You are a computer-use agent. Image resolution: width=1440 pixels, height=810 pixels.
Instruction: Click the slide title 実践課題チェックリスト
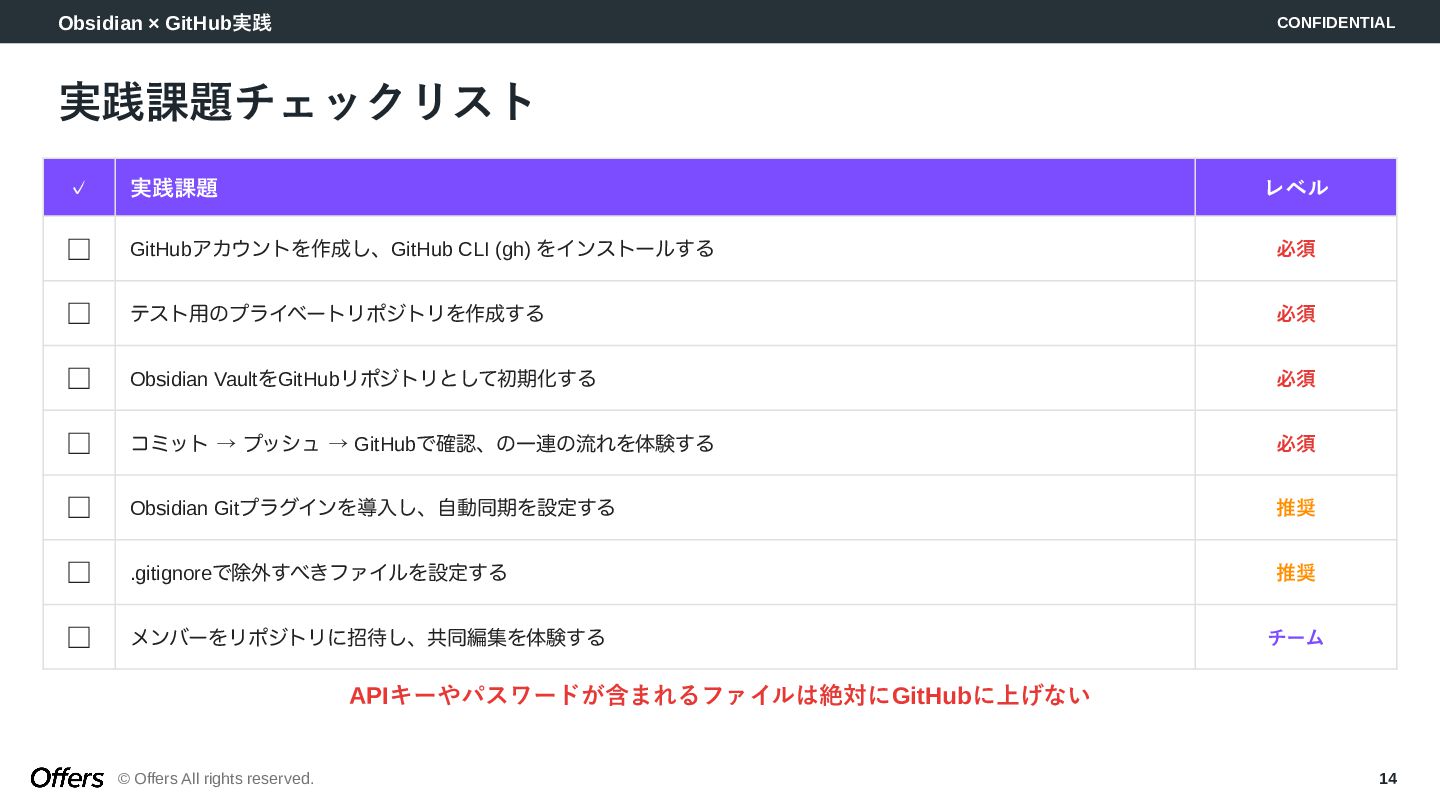(x=298, y=102)
